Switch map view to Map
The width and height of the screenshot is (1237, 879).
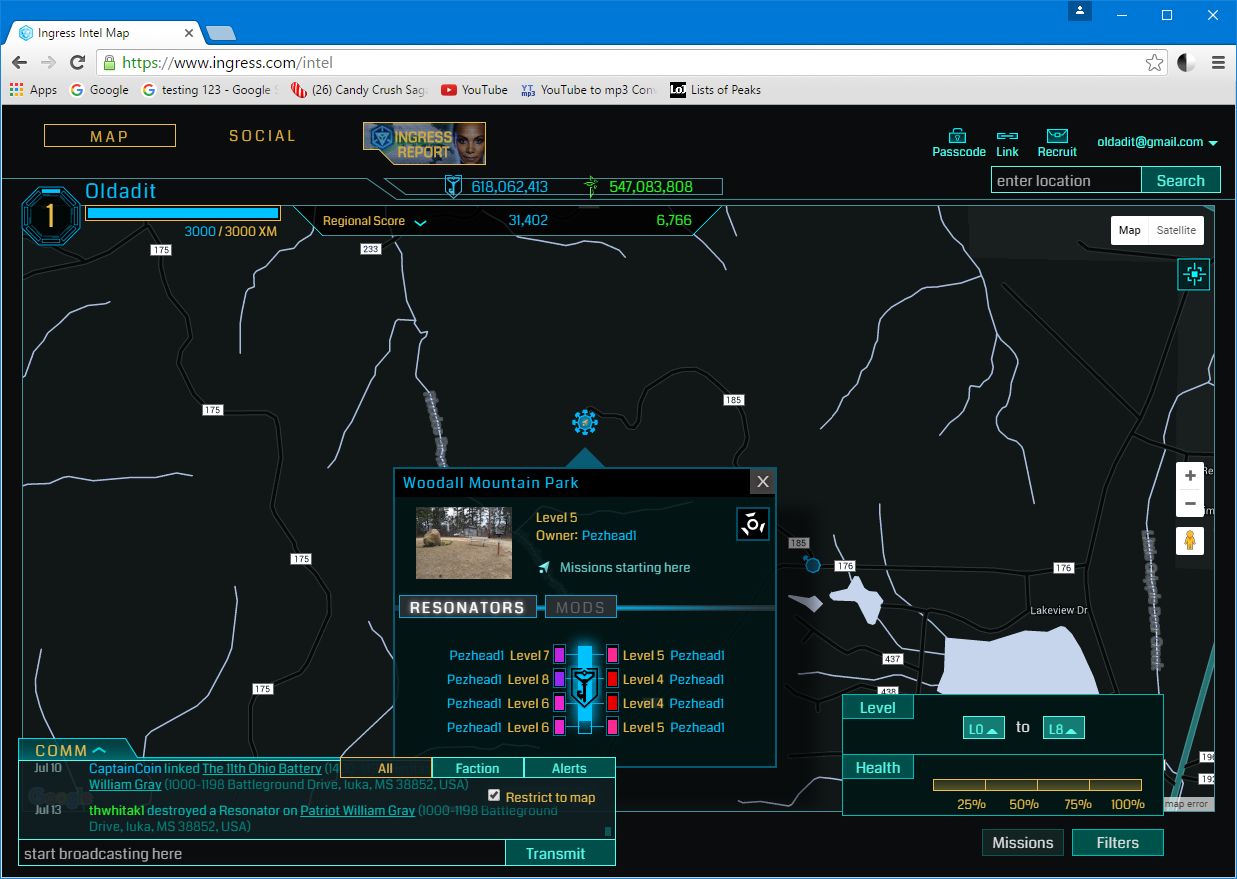click(1129, 230)
